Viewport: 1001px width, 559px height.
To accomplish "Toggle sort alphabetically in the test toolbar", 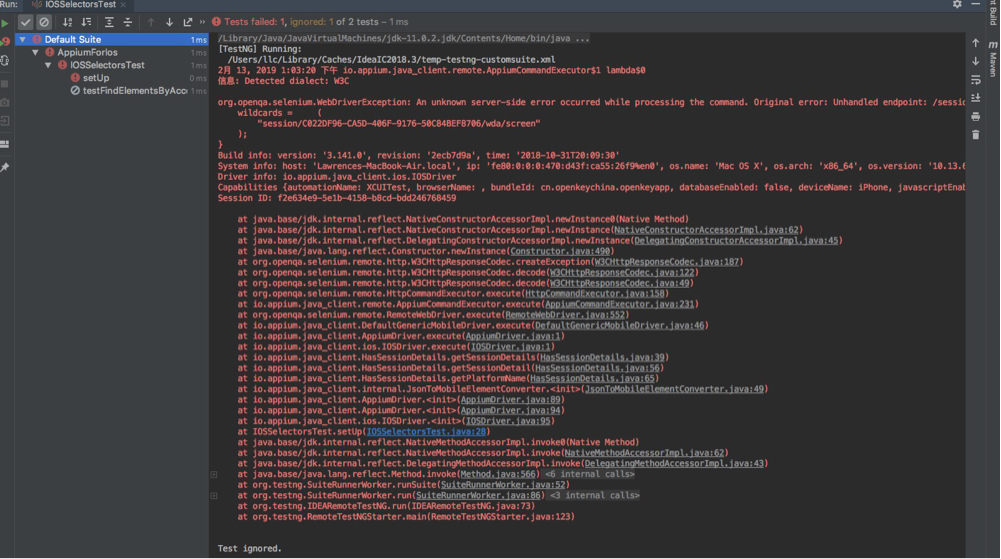I will (x=67, y=22).
